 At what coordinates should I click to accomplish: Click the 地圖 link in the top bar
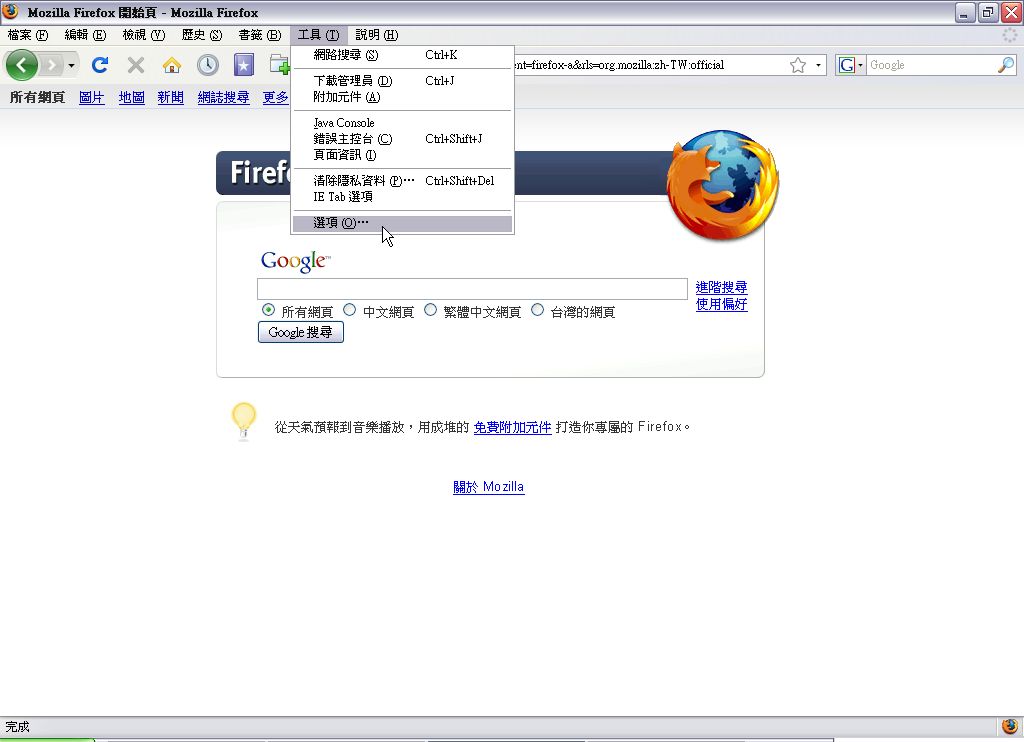[131, 97]
